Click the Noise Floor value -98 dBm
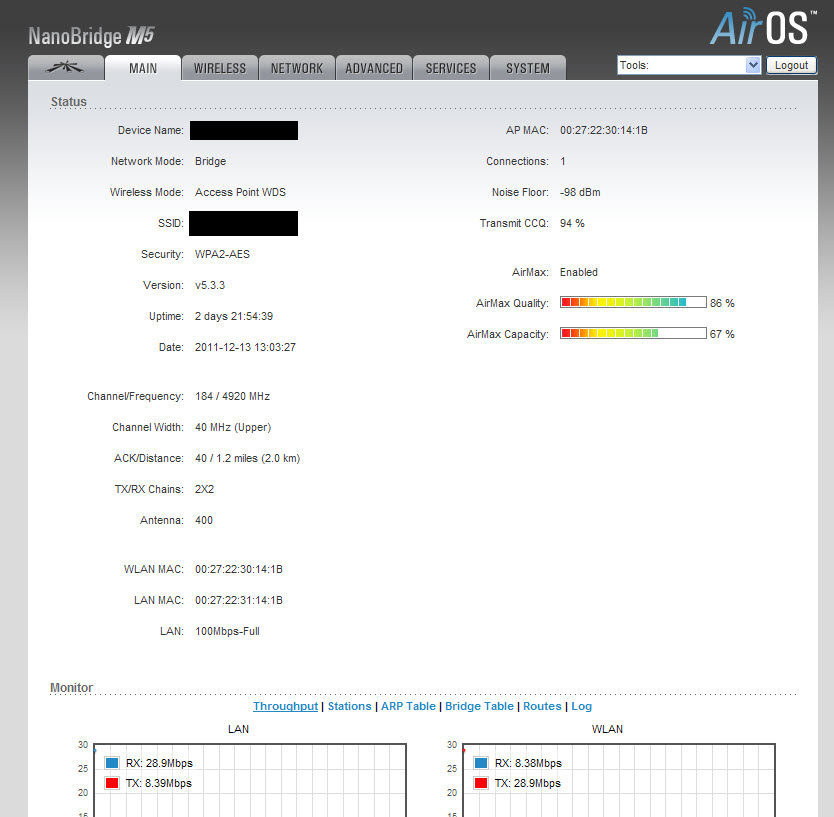 (580, 192)
